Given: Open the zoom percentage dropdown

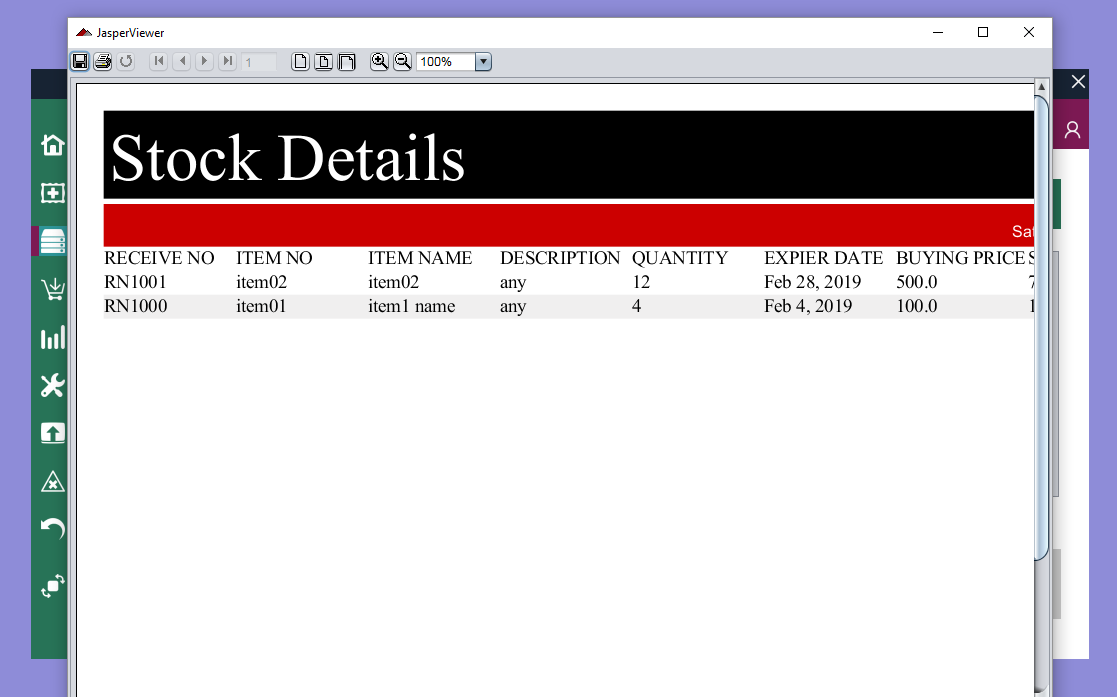Looking at the screenshot, I should coord(483,61).
